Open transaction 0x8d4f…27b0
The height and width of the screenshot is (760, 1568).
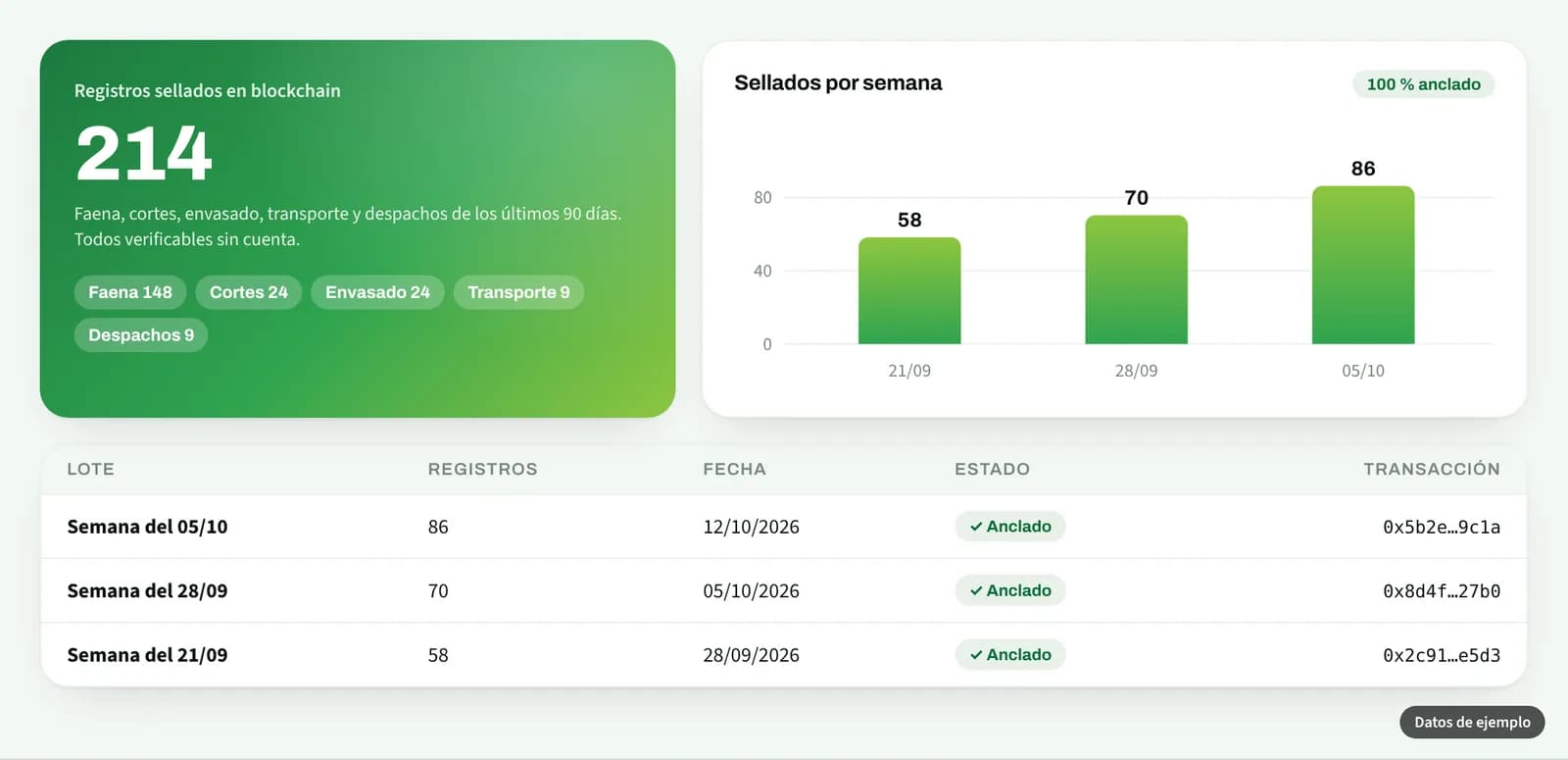(1442, 591)
